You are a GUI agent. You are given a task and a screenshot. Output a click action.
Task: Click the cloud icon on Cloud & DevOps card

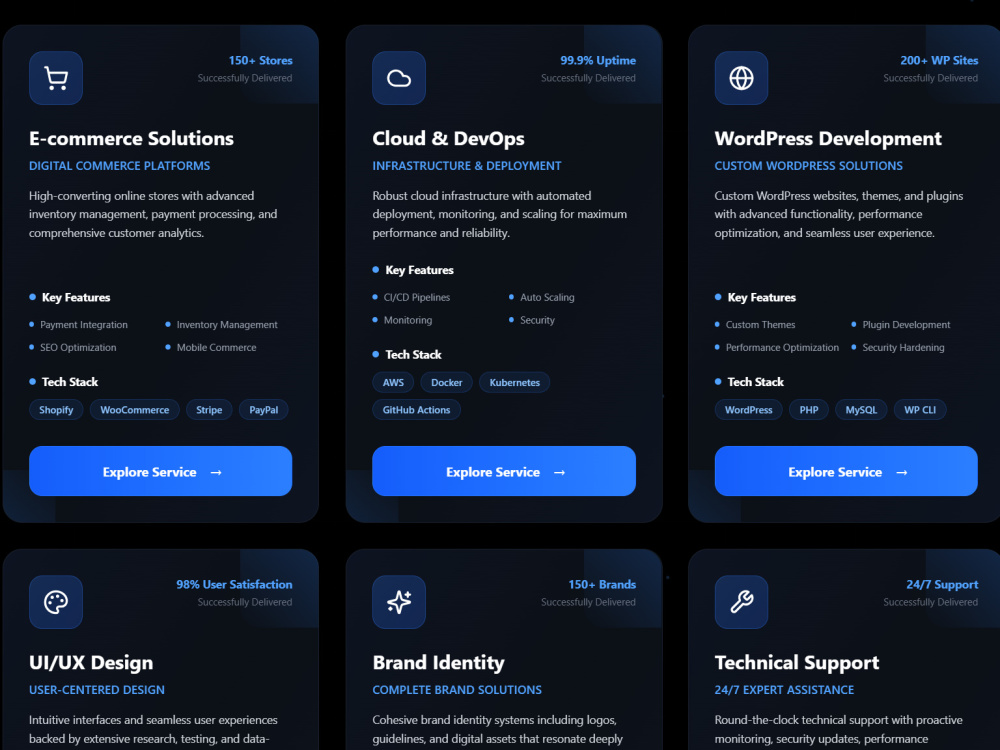point(399,78)
